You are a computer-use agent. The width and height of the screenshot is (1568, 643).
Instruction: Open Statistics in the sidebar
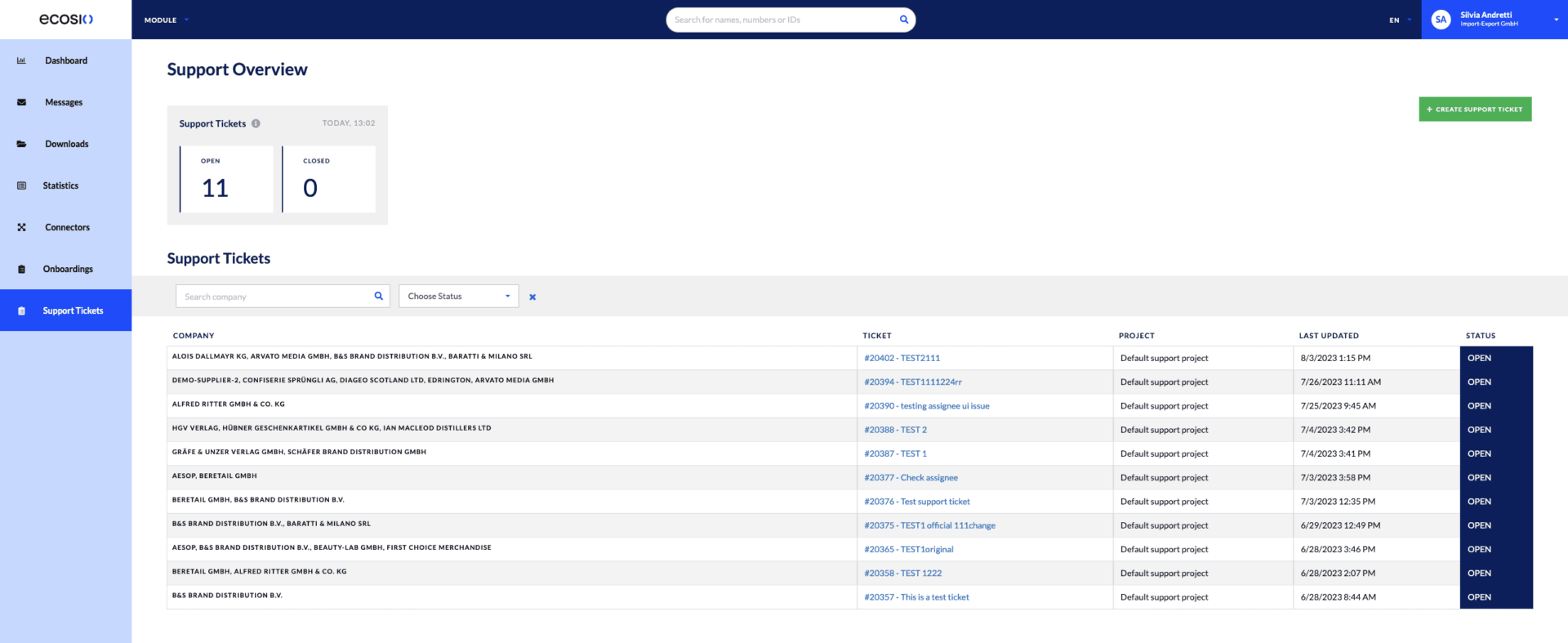[x=65, y=185]
